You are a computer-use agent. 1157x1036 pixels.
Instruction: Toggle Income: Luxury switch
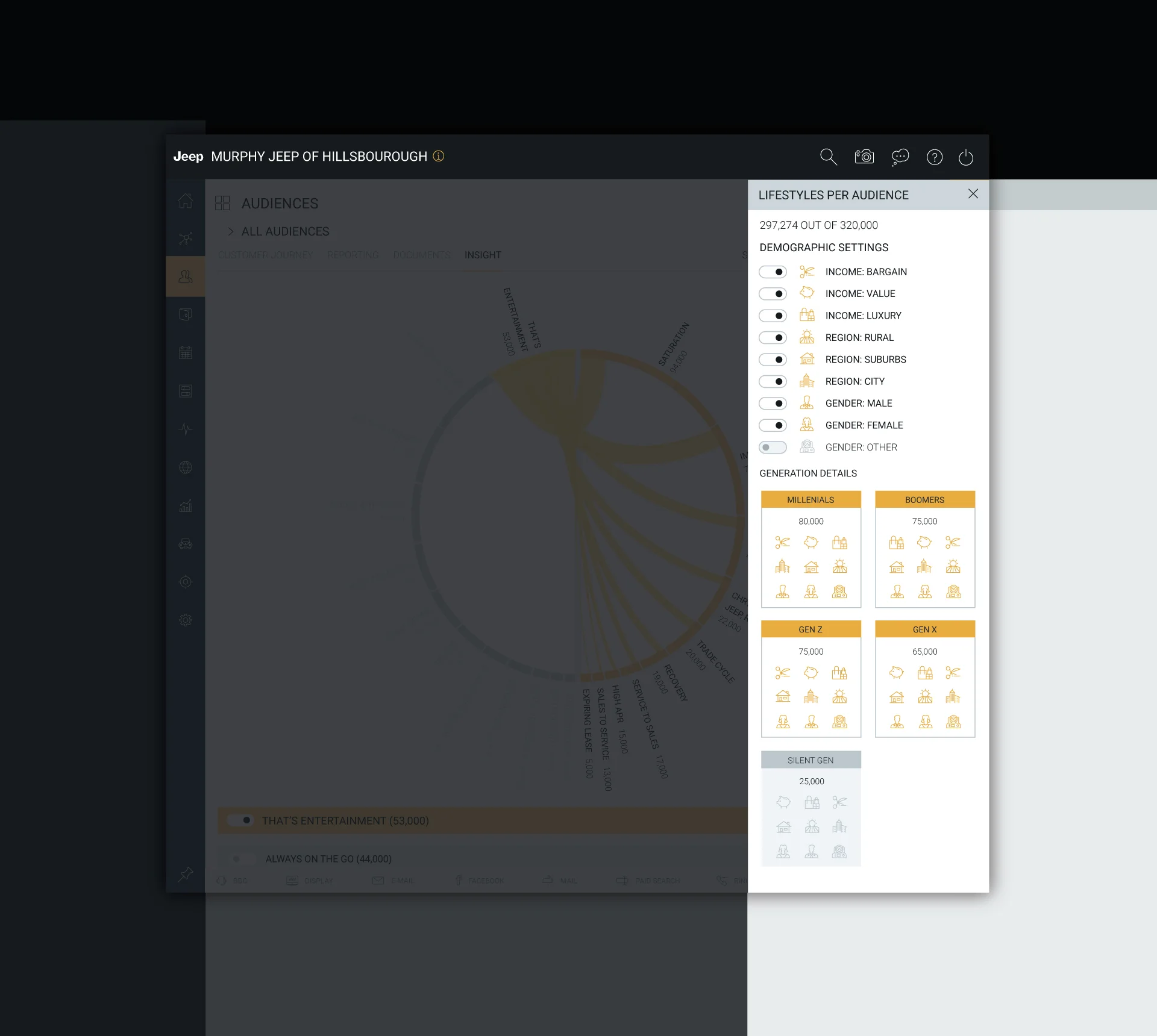[773, 316]
